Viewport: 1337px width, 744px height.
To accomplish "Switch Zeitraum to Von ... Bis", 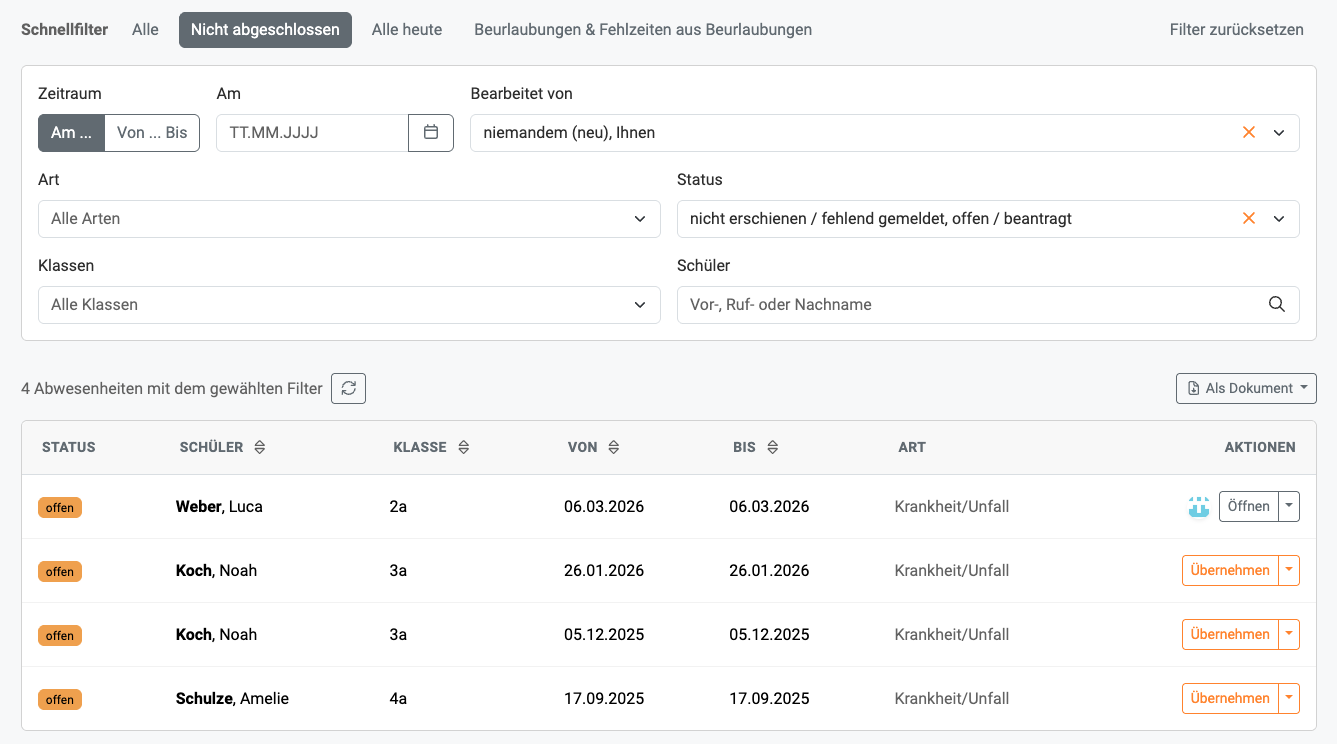I will click(x=152, y=132).
